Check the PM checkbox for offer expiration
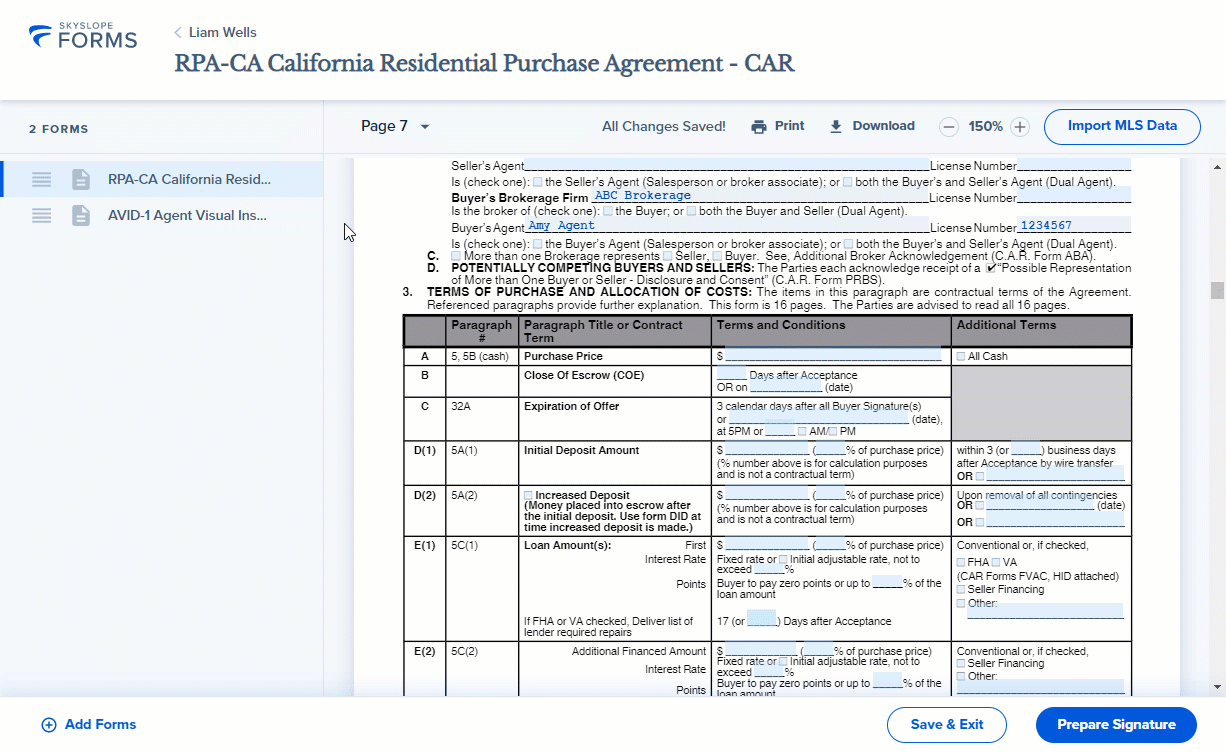This screenshot has width=1226, height=754. [x=833, y=431]
